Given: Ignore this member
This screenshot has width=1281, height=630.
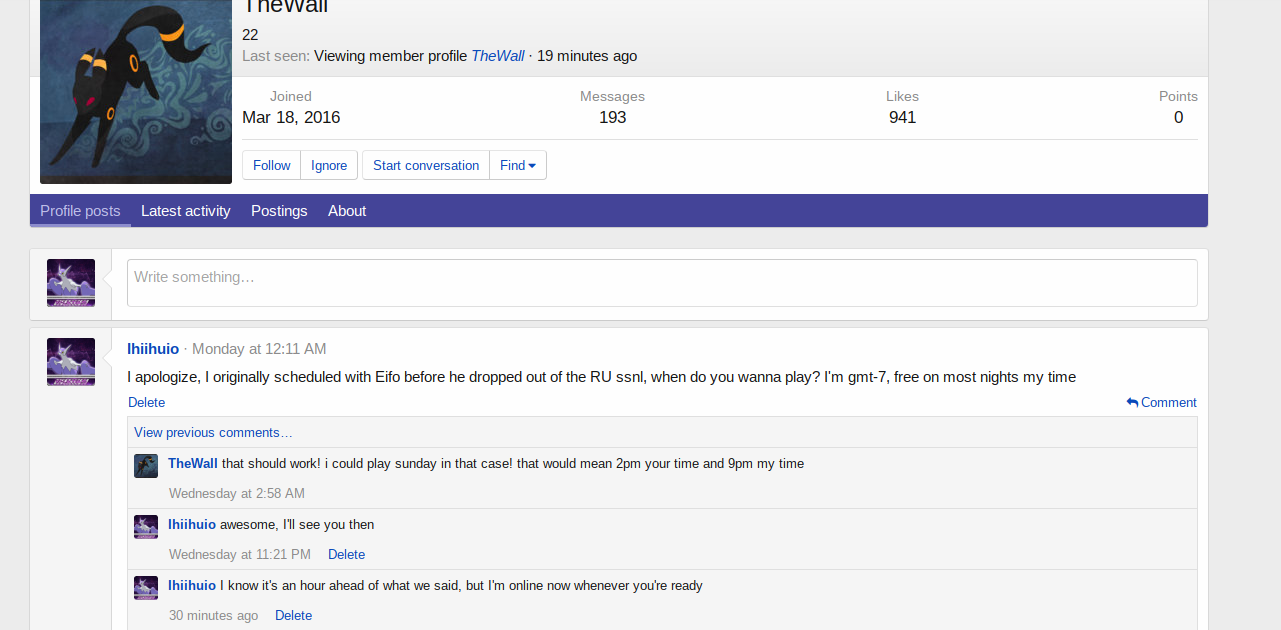Looking at the screenshot, I should click(x=329, y=165).
